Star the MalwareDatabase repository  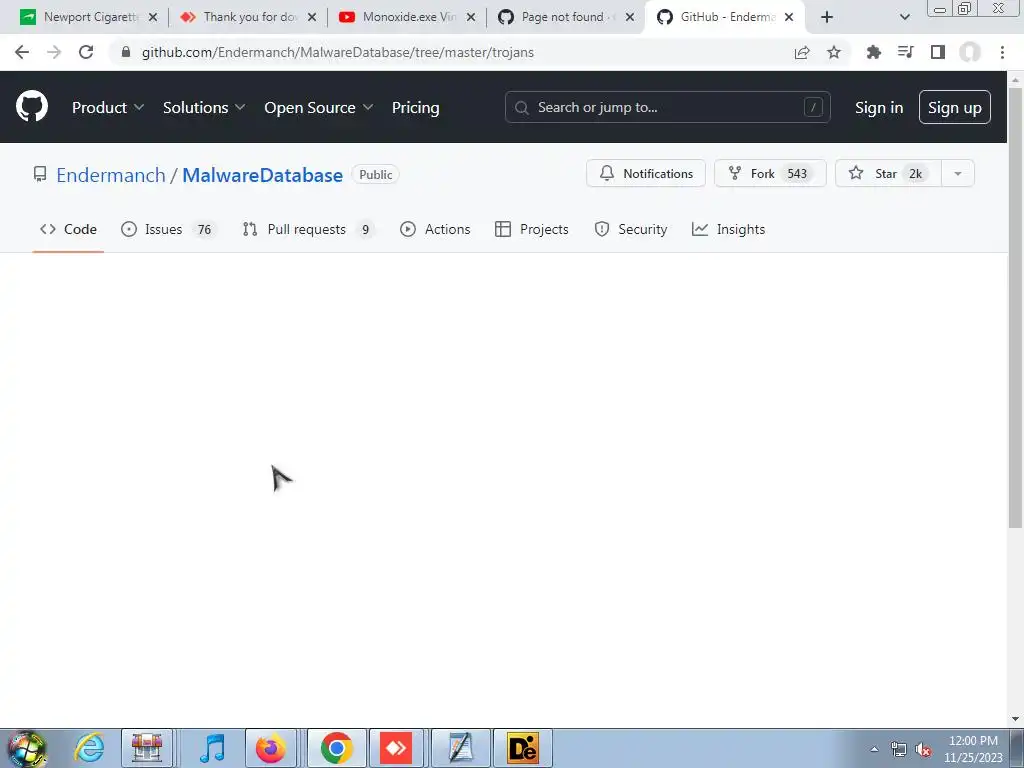coord(888,173)
